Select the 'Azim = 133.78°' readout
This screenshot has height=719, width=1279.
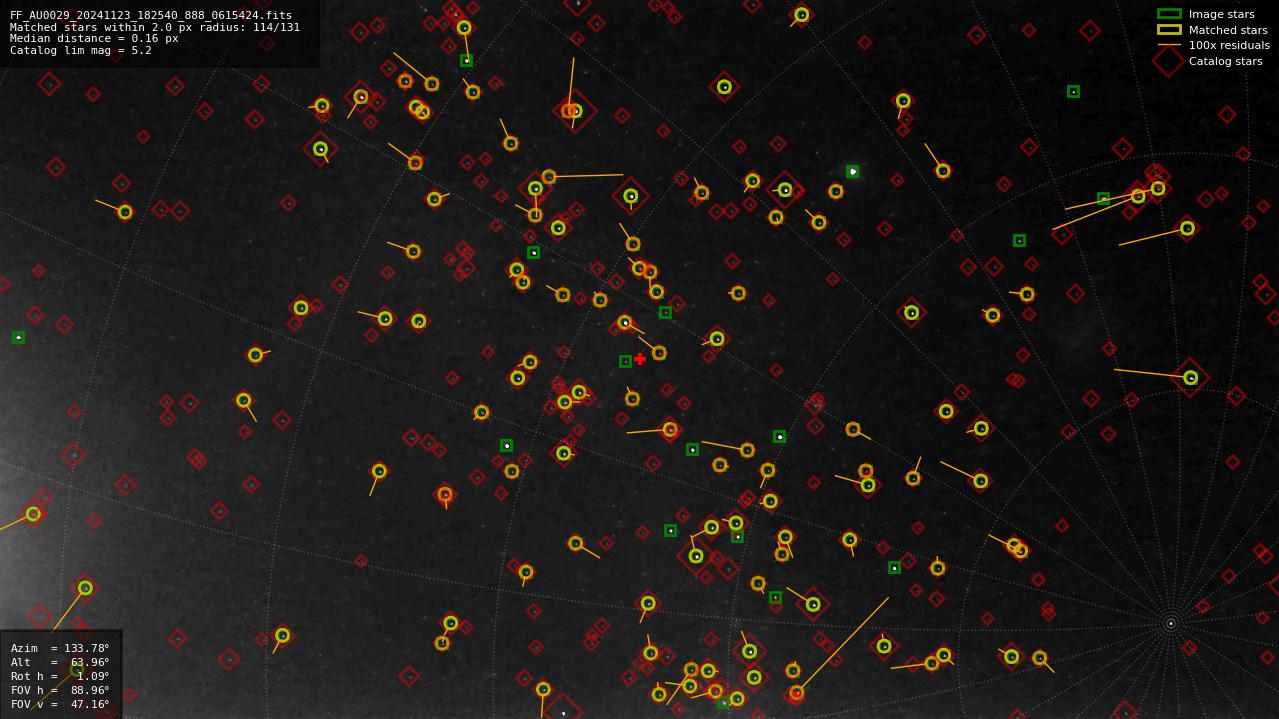point(60,648)
